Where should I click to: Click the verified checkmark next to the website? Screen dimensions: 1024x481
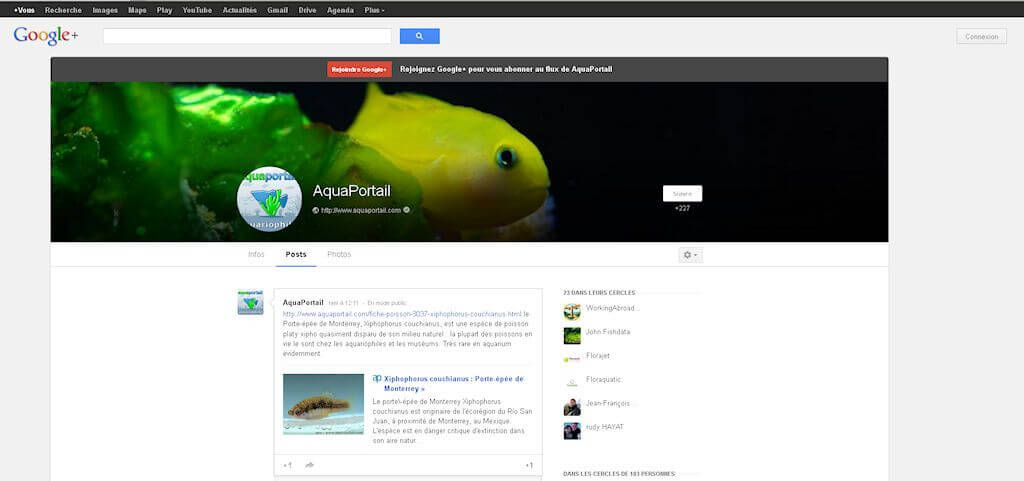pyautogui.click(x=406, y=210)
